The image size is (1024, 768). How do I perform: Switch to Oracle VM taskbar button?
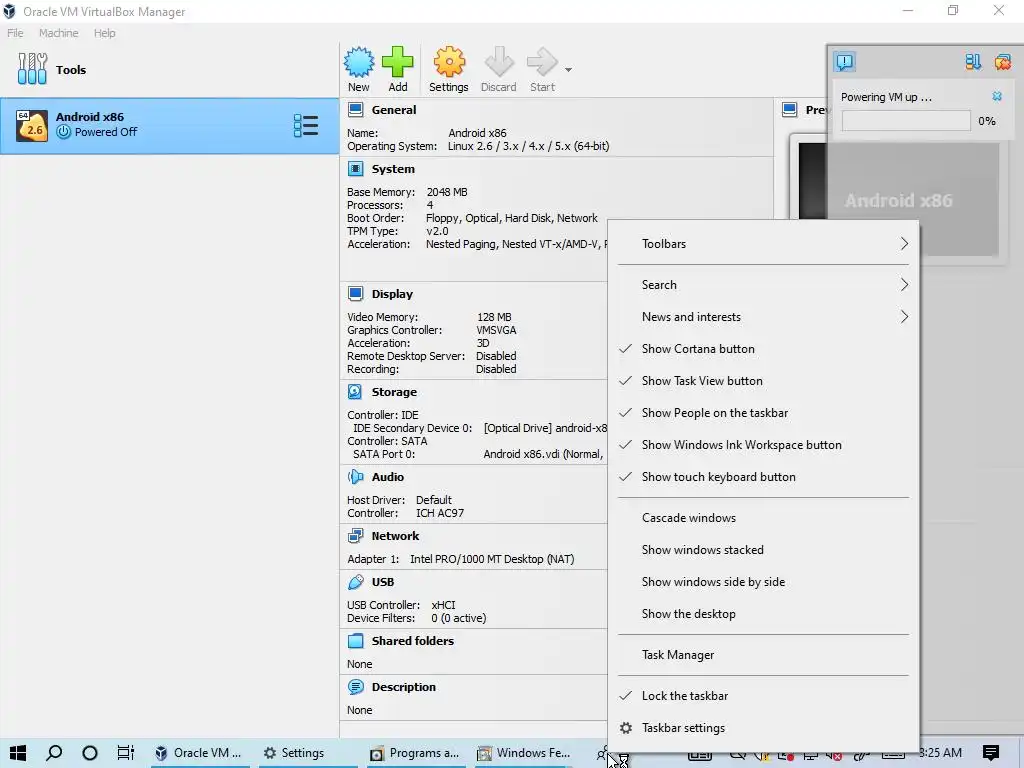(x=199, y=753)
